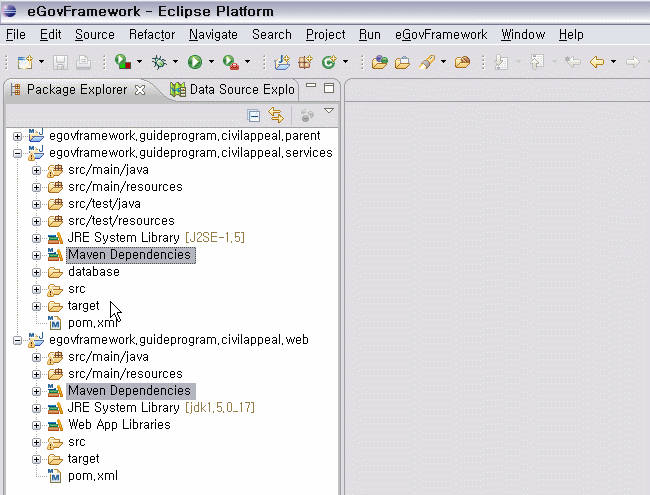Open the eGovFramework menu
Image resolution: width=650 pixels, height=495 pixels.
(x=441, y=34)
